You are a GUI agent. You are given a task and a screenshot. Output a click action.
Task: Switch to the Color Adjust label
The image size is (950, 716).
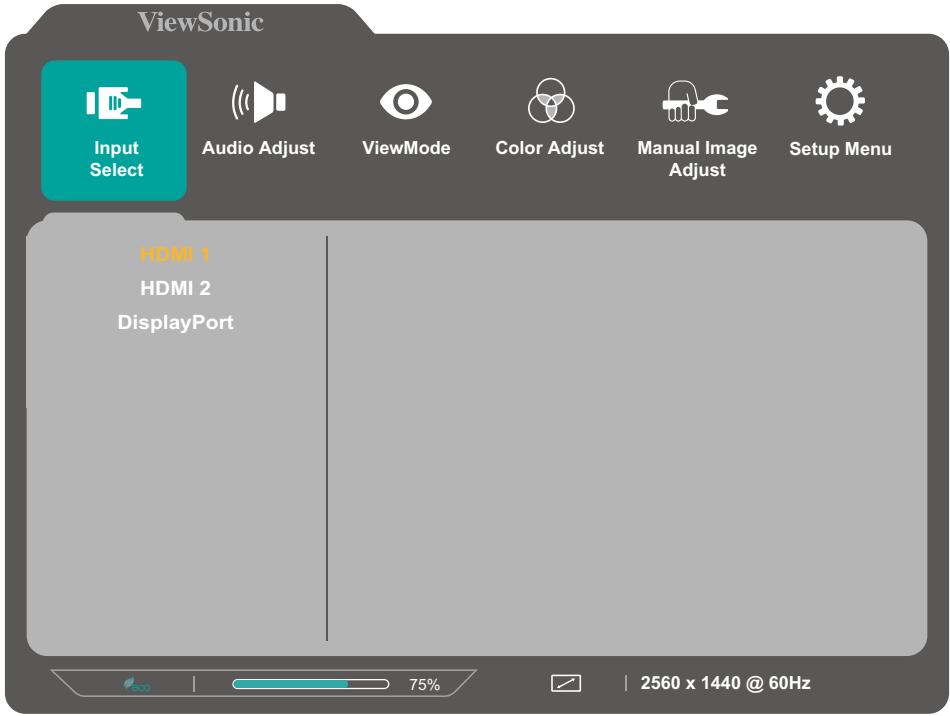click(x=550, y=148)
